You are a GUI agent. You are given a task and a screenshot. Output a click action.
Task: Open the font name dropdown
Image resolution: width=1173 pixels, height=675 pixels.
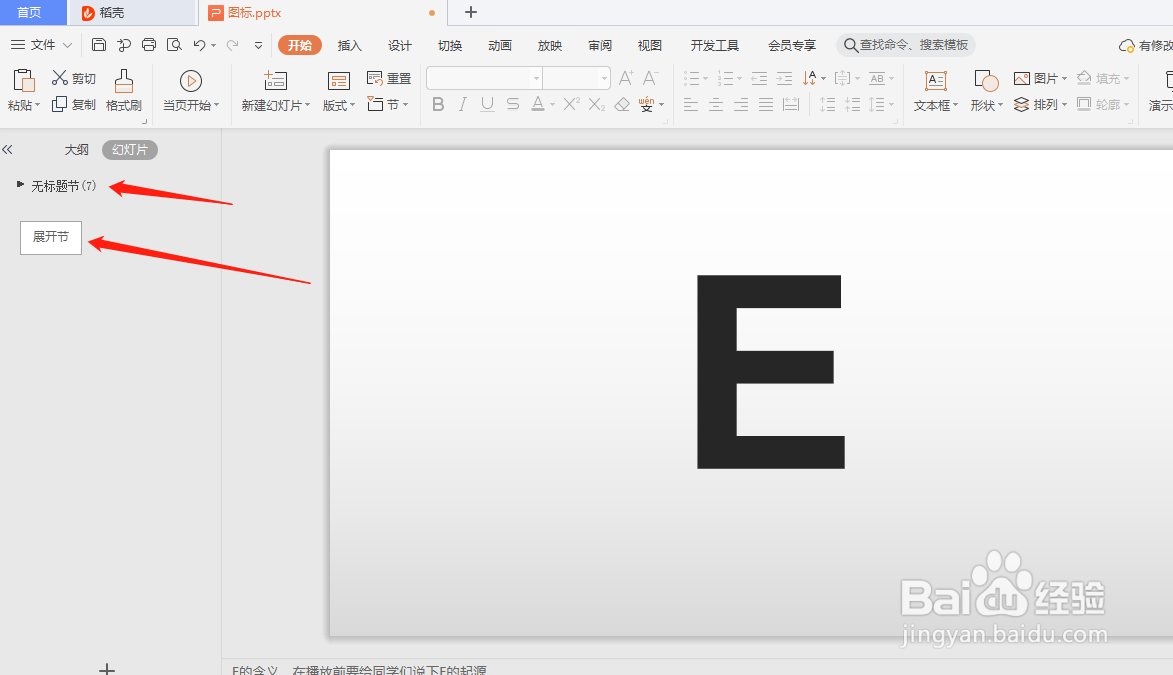(536, 78)
